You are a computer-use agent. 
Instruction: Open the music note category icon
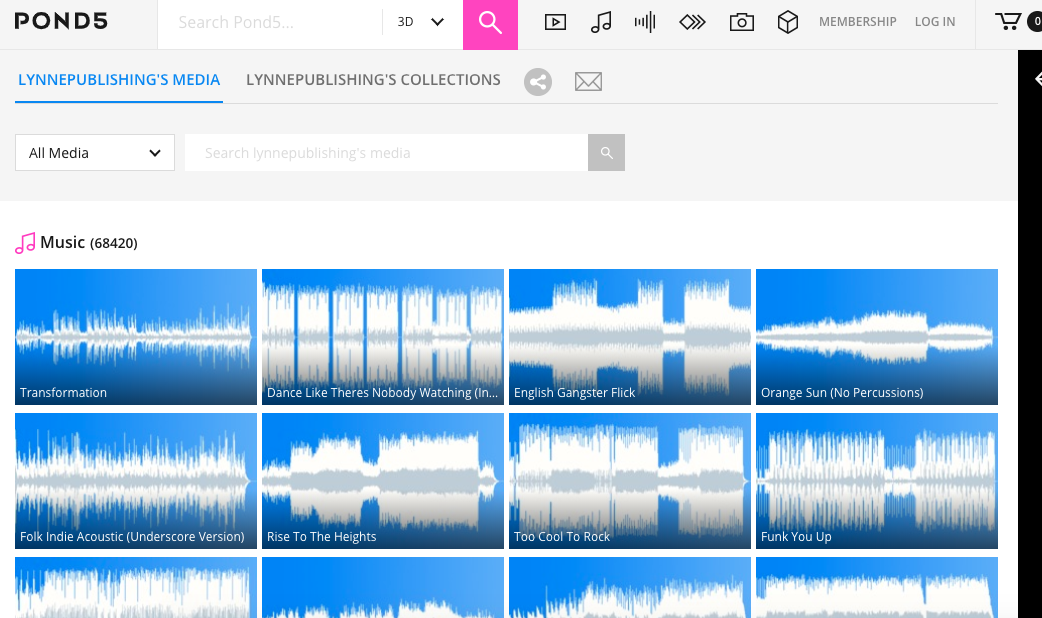(601, 22)
